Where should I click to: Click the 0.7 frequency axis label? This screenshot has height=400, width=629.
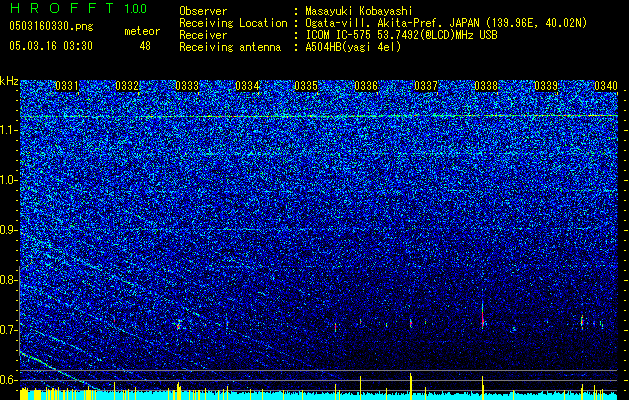click(8, 330)
